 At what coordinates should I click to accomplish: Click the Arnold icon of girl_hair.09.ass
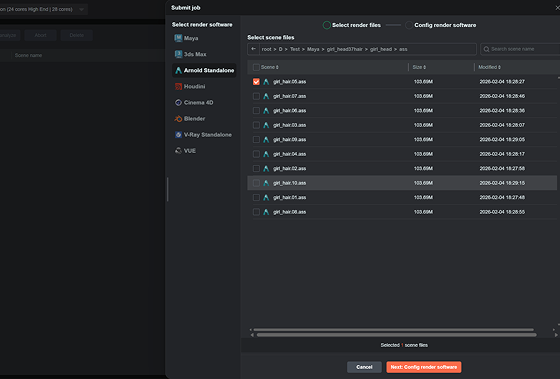[266, 140]
